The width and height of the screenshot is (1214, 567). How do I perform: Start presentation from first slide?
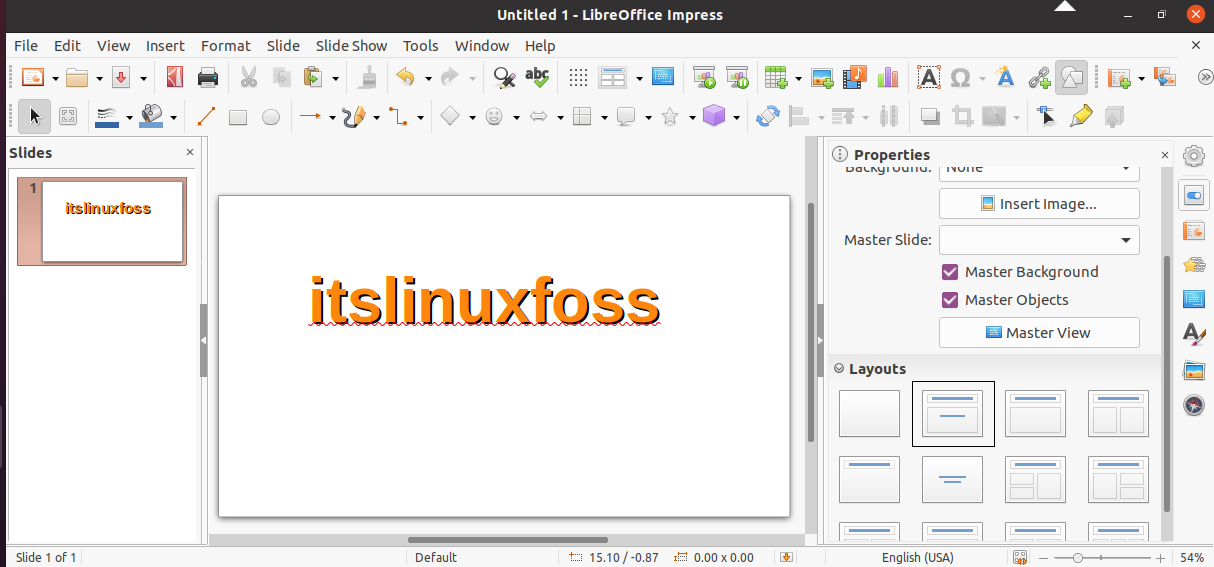(704, 77)
